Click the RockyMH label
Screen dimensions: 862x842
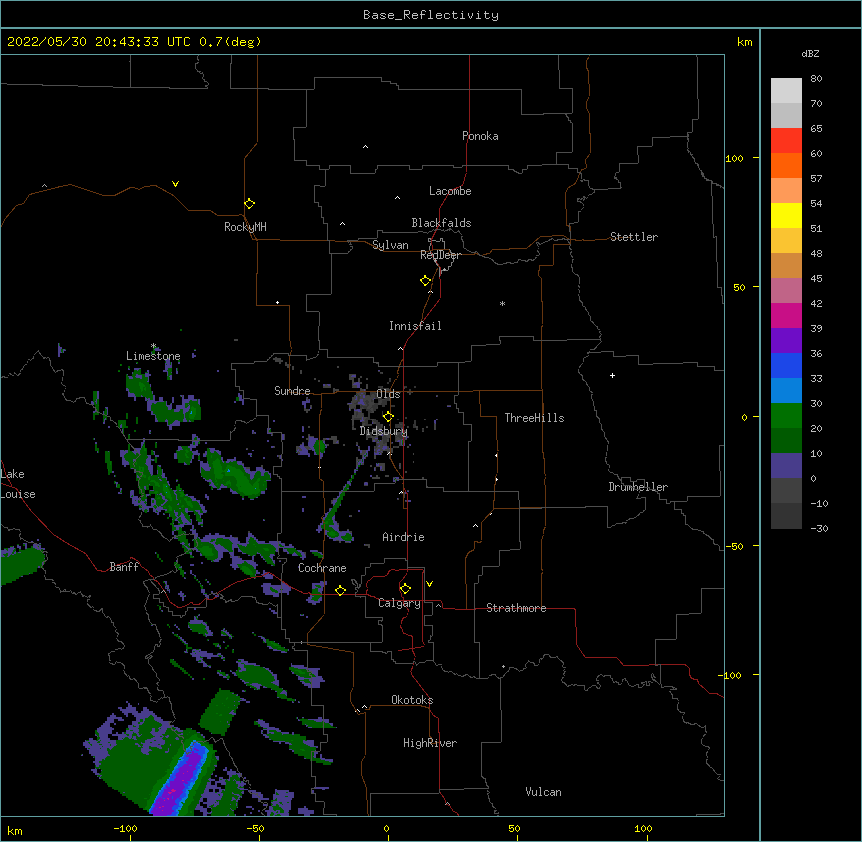pyautogui.click(x=245, y=227)
